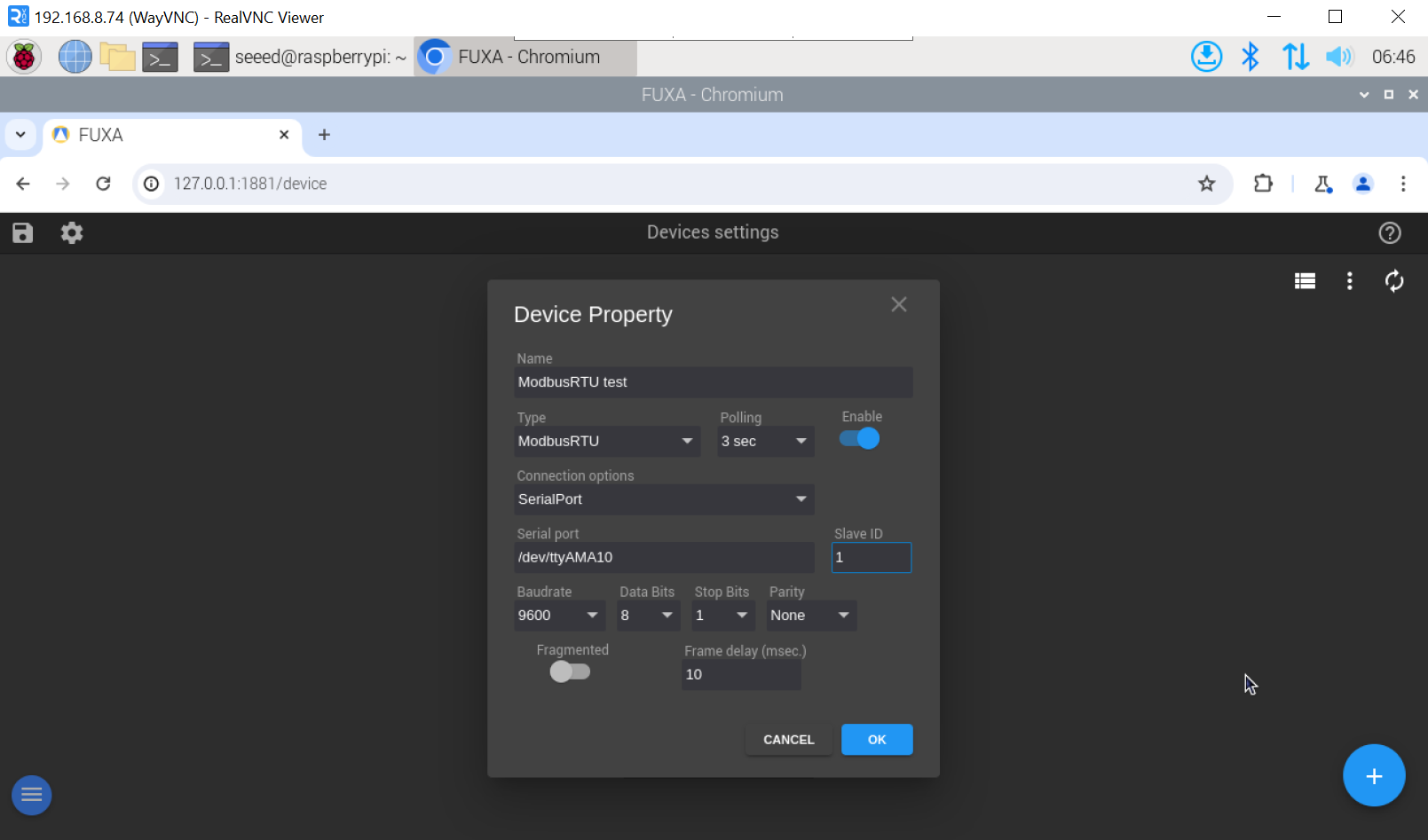
Task: Open the Chromium tab search chevron
Action: (x=20, y=135)
